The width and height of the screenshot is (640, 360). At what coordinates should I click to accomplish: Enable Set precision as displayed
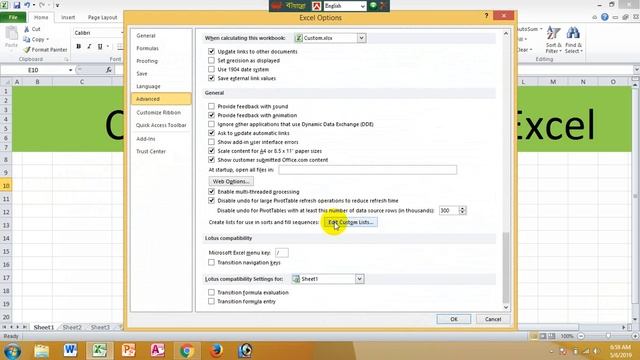point(211,60)
